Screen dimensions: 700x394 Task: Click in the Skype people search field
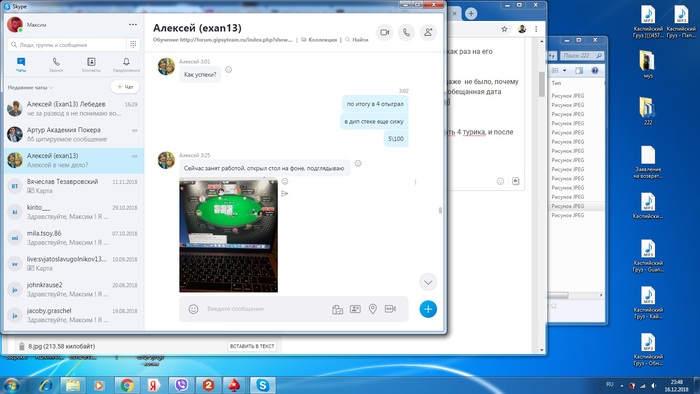point(67,45)
